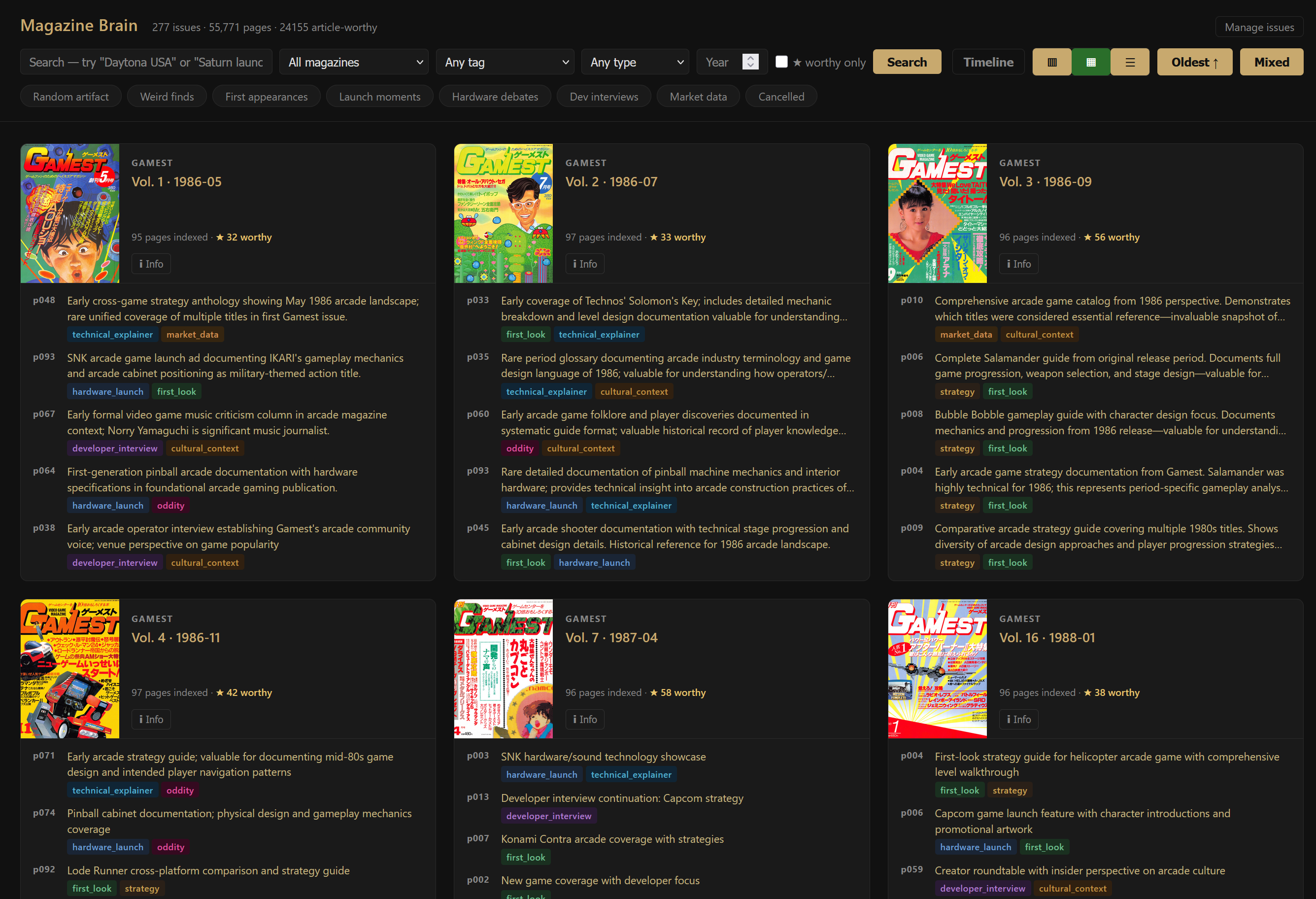Select the grid view icon

point(1091,62)
